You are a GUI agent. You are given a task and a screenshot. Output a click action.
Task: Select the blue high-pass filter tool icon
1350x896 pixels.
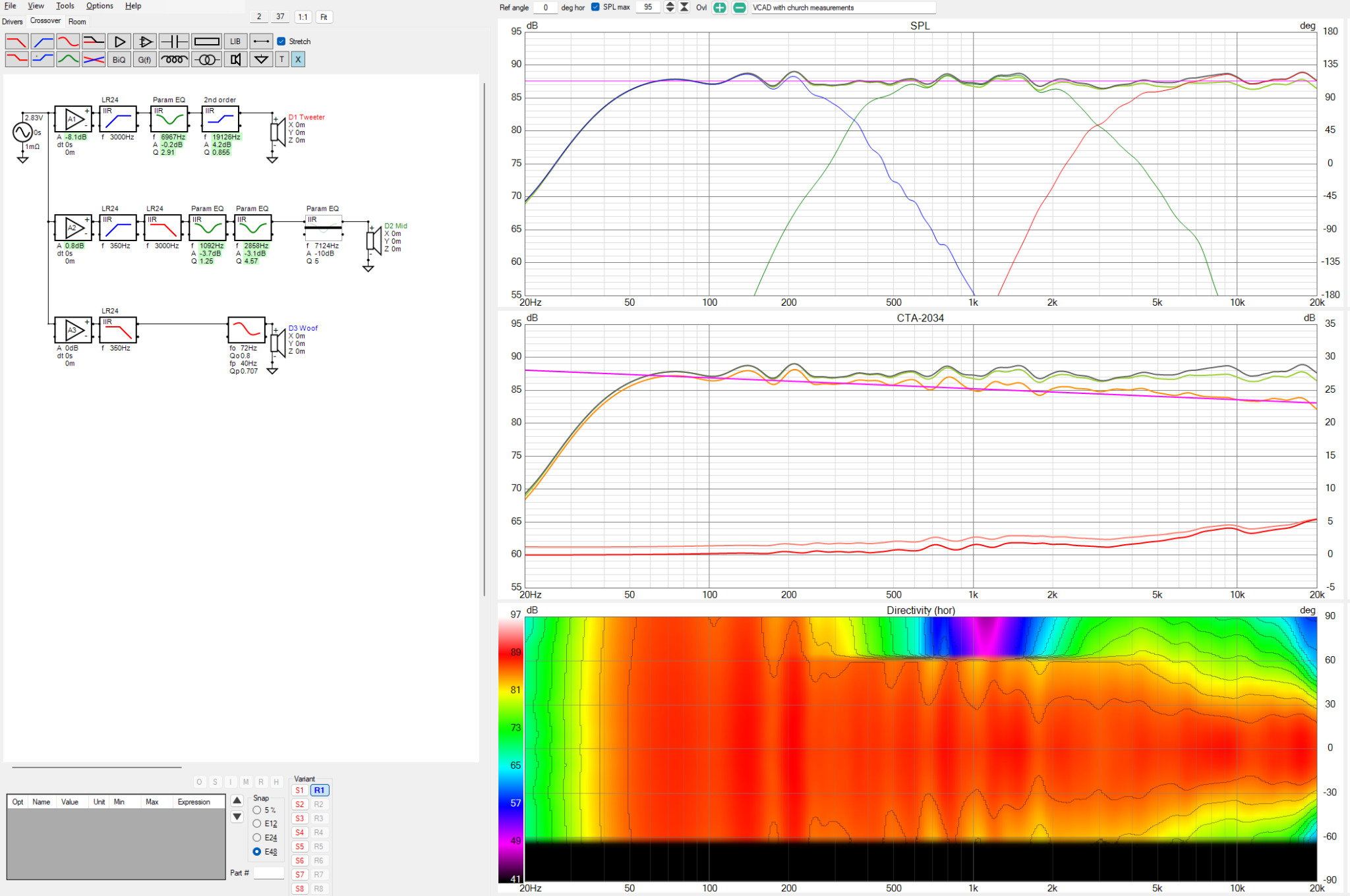tap(42, 42)
